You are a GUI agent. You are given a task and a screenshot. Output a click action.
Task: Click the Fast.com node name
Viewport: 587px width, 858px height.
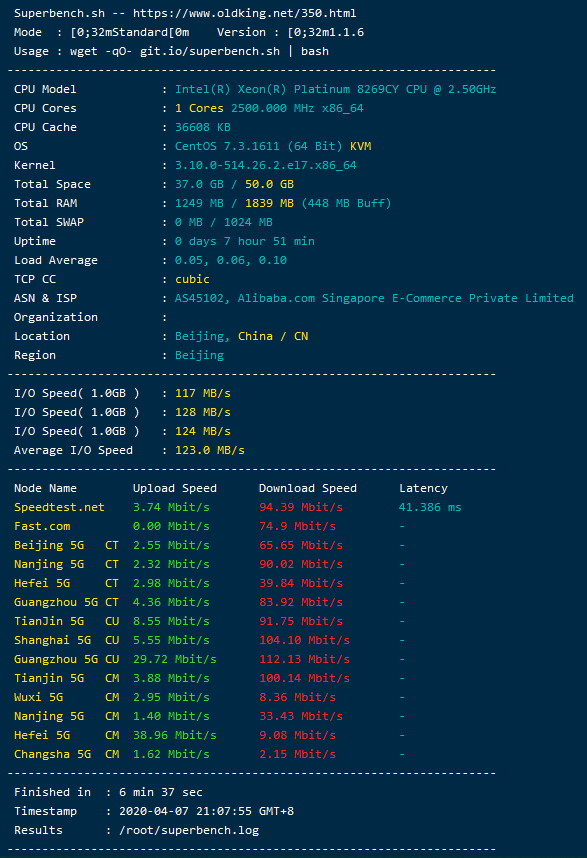point(42,526)
